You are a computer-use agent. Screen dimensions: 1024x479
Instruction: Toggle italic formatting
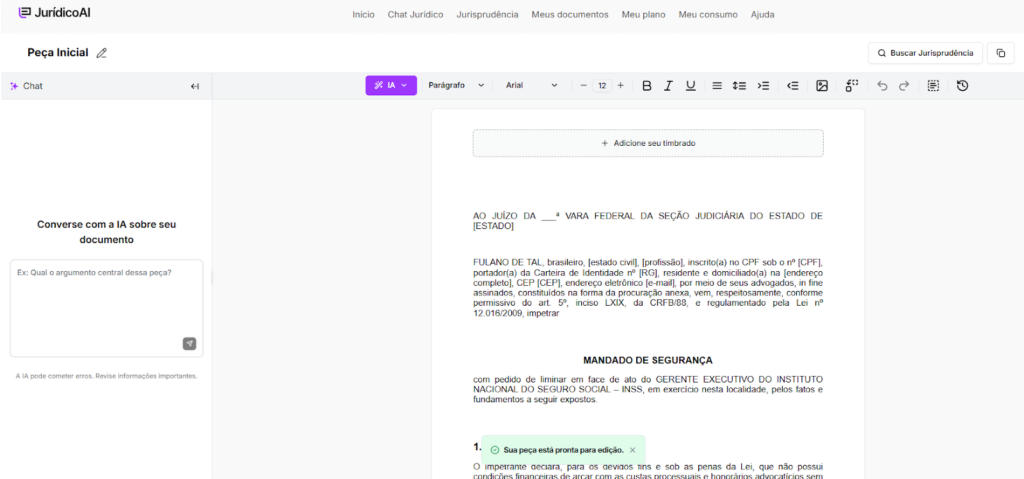pos(668,86)
